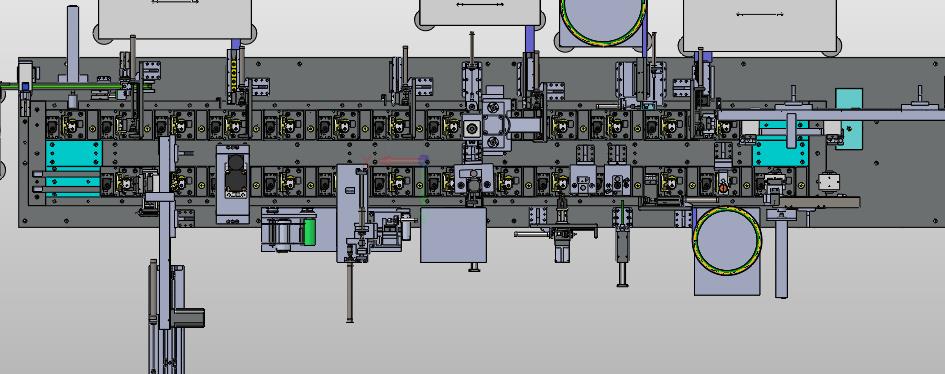Select the black camera unit on the lower track
945x374 pixels.
[235, 172]
